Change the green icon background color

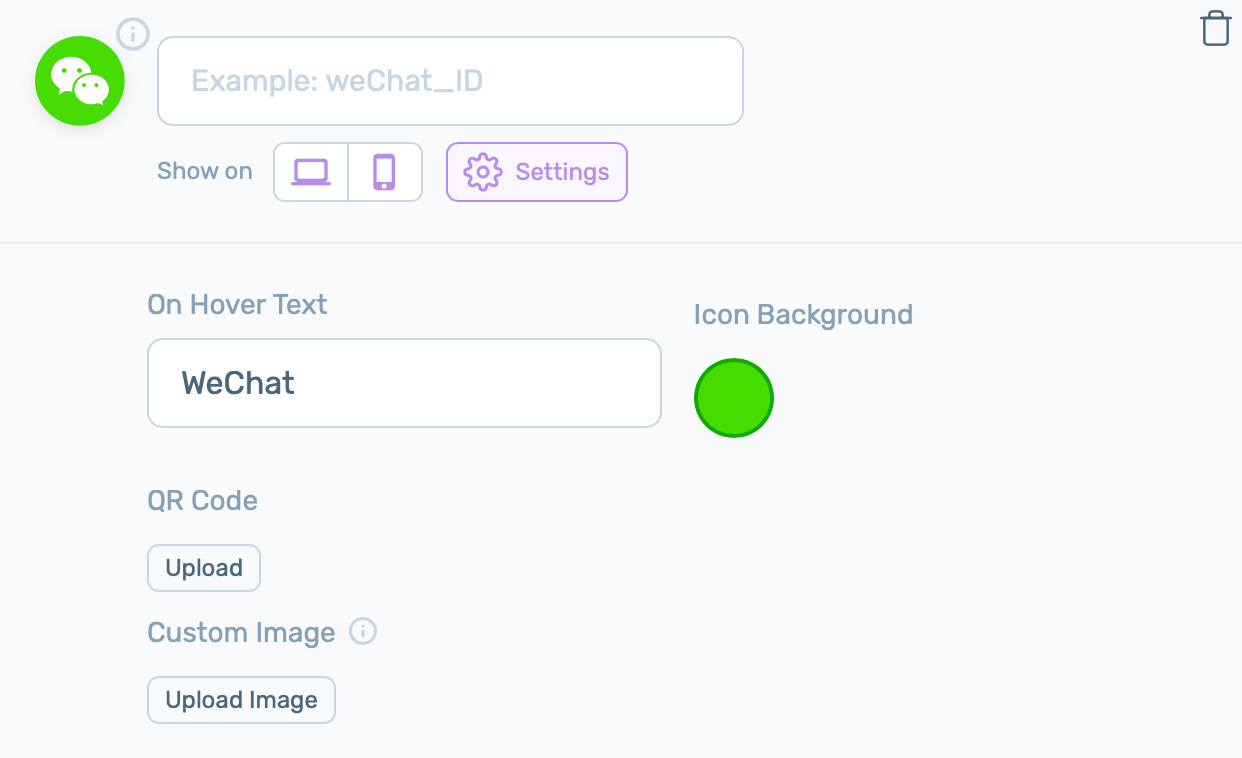[734, 397]
